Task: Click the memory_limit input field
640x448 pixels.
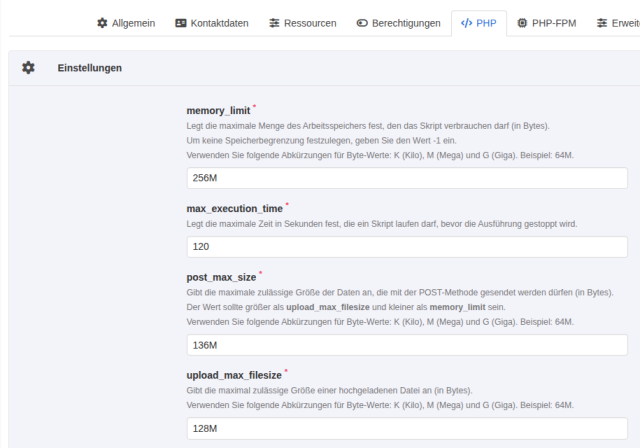Action: click(407, 178)
